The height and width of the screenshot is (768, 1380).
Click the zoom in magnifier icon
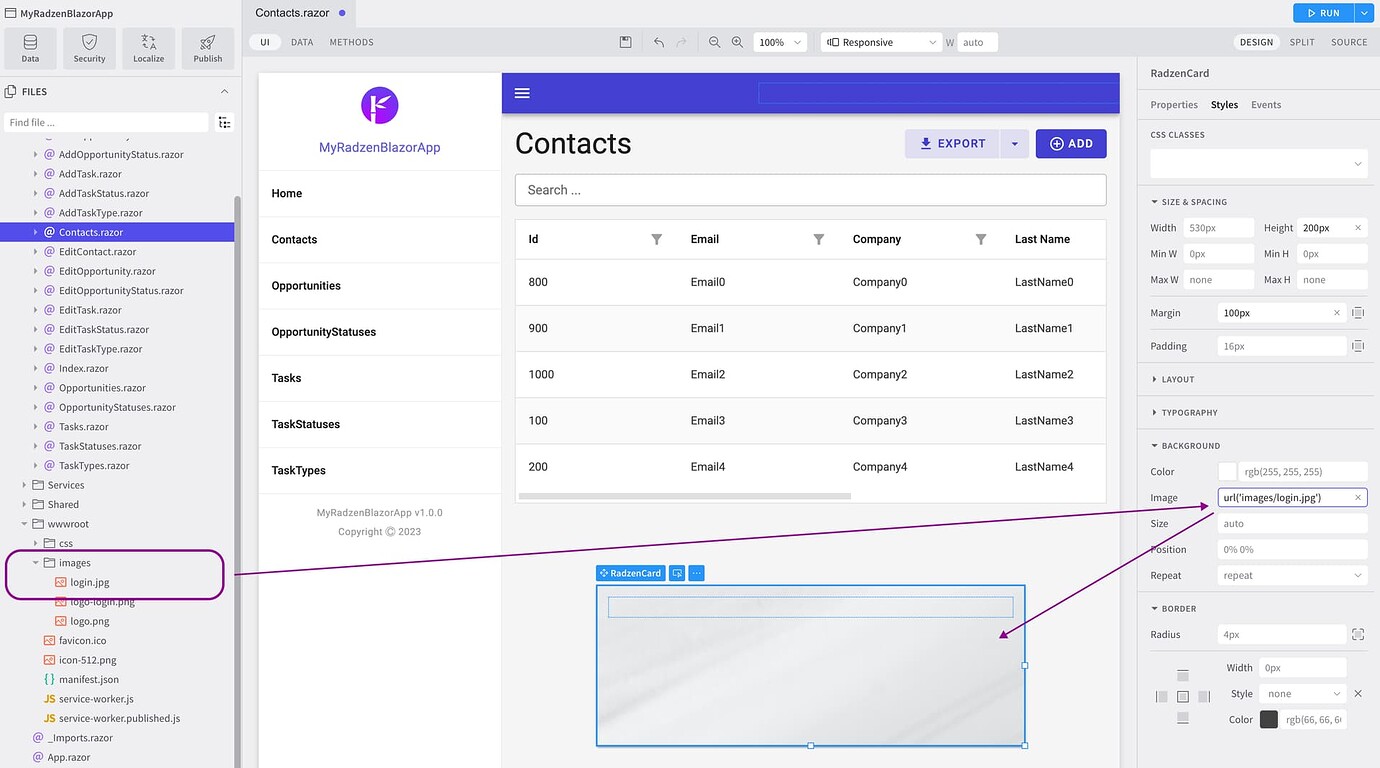737,42
